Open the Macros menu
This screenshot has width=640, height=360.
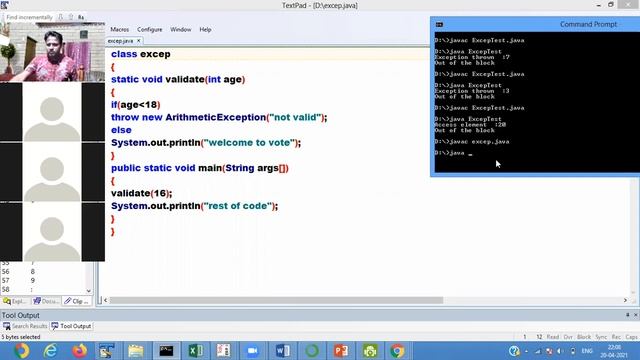[120, 29]
